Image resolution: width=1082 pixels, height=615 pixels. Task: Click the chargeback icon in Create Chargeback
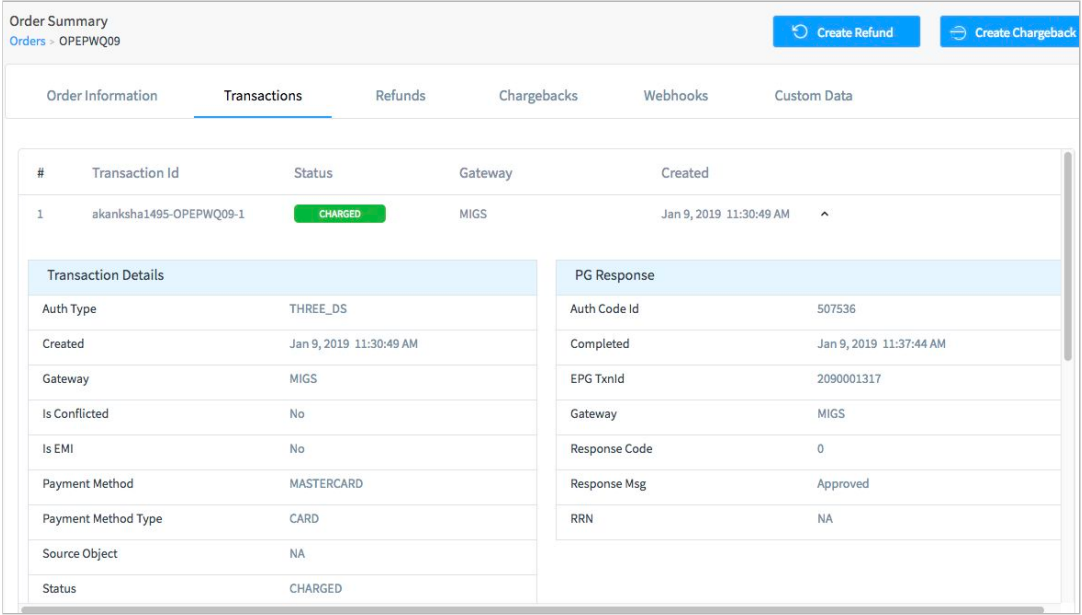958,32
